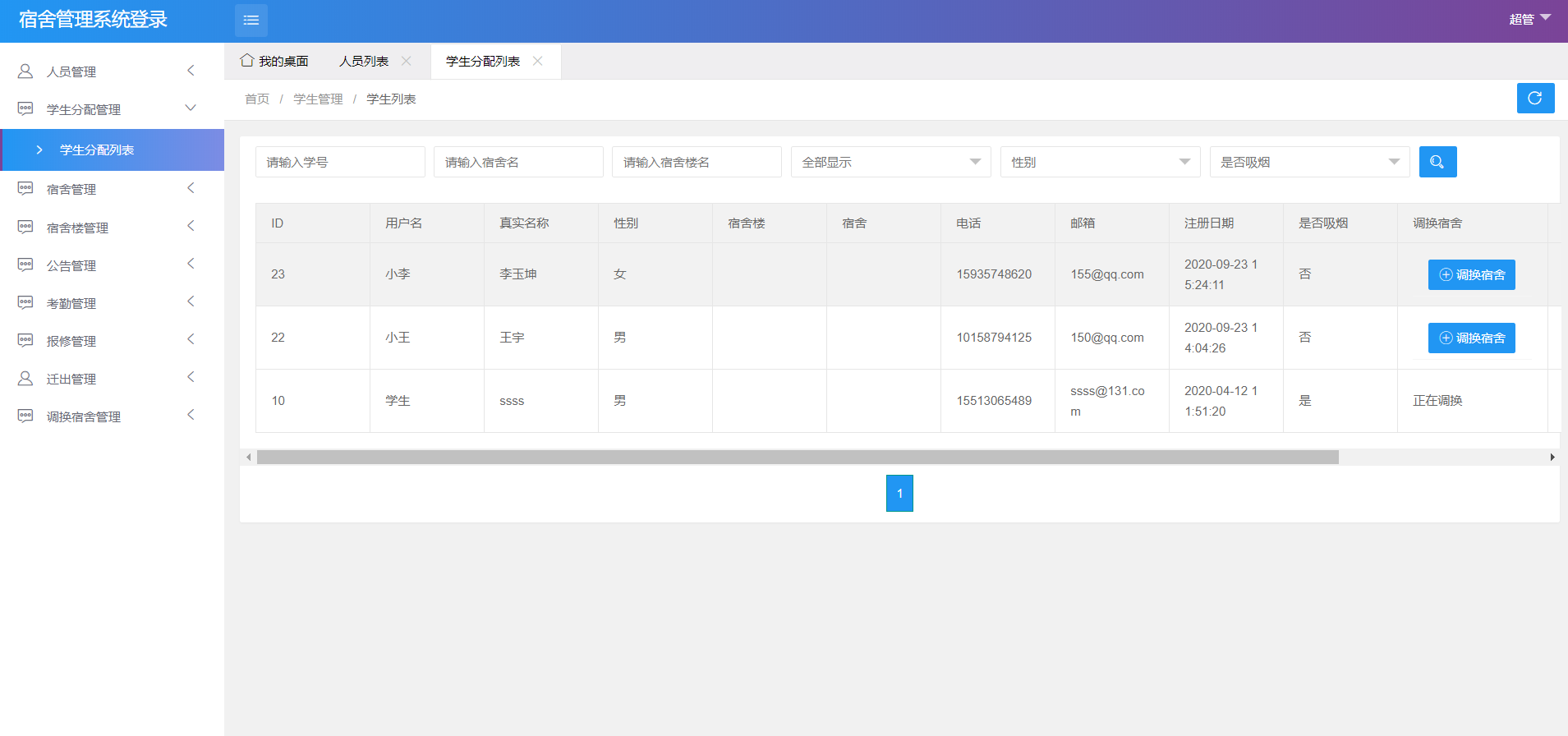1568x736 pixels.
Task: Click the icon beside 调换宿舍管理
Action: (25, 416)
